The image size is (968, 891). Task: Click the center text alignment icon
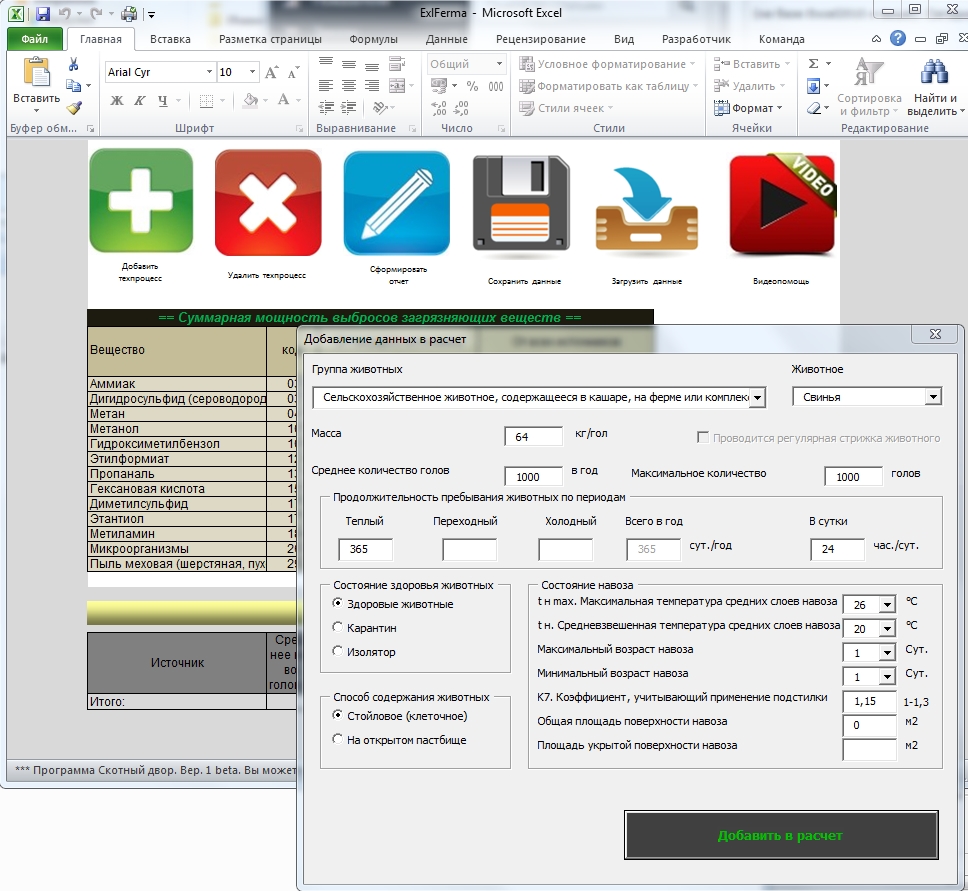pos(349,86)
